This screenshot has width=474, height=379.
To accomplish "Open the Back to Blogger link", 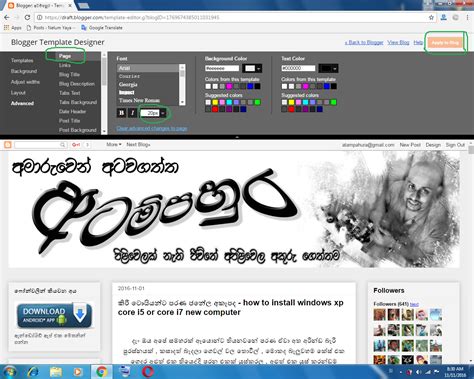I will pyautogui.click(x=364, y=42).
